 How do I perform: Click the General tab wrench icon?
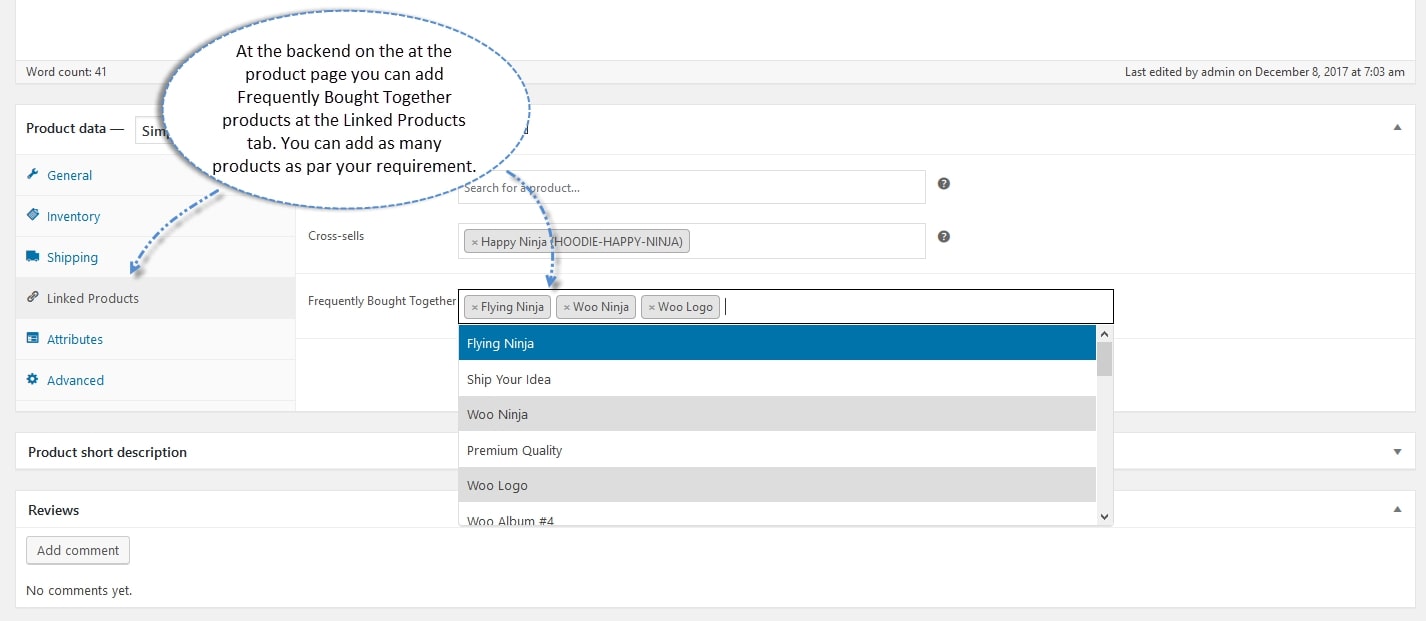tap(33, 175)
